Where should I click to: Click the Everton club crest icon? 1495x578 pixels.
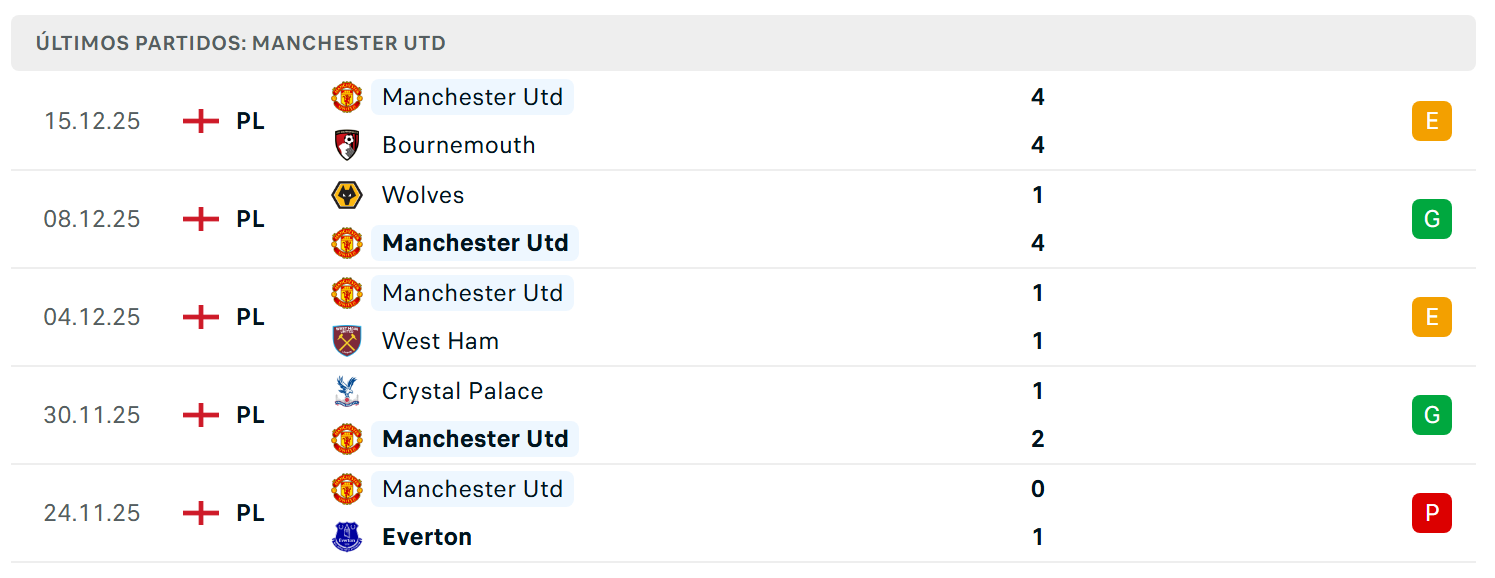coord(347,537)
